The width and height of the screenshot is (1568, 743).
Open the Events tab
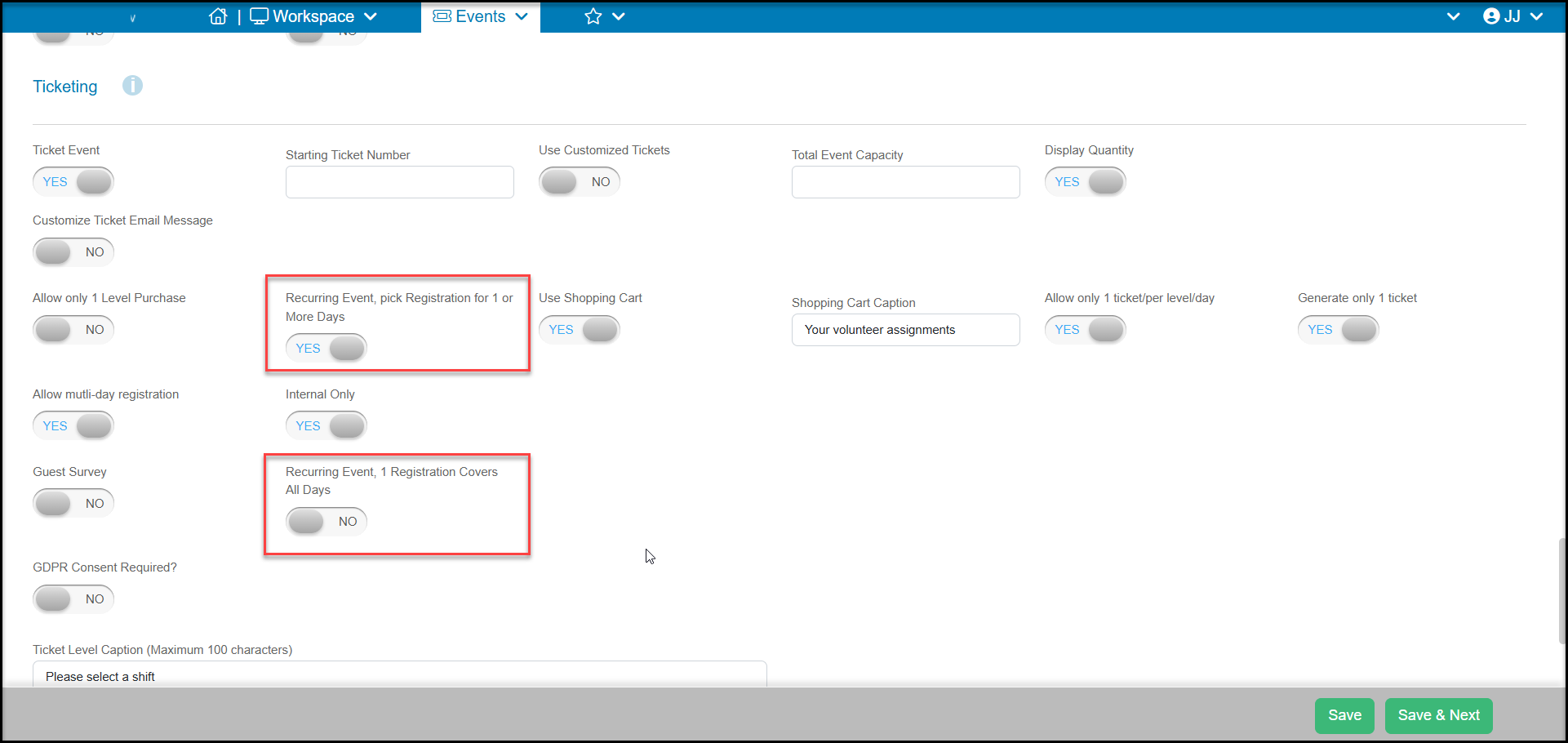pos(481,16)
